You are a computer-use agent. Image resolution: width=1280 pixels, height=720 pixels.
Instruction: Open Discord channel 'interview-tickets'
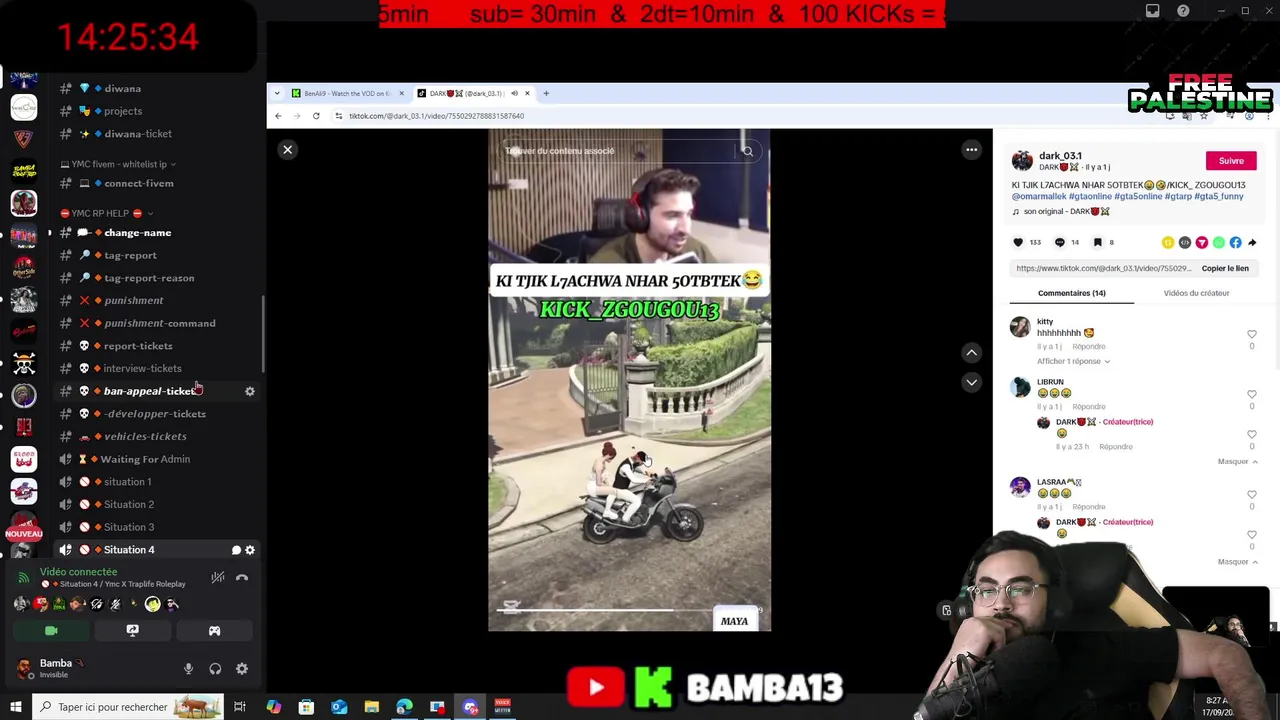142,368
